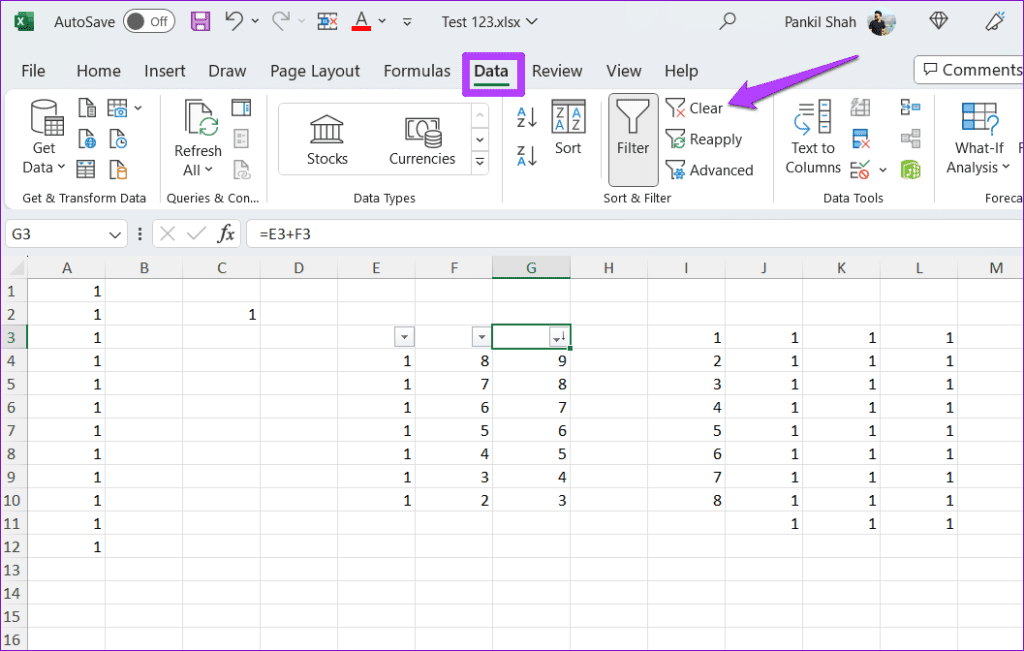
Task: Click the pen coming-soon icon
Action: point(995,21)
